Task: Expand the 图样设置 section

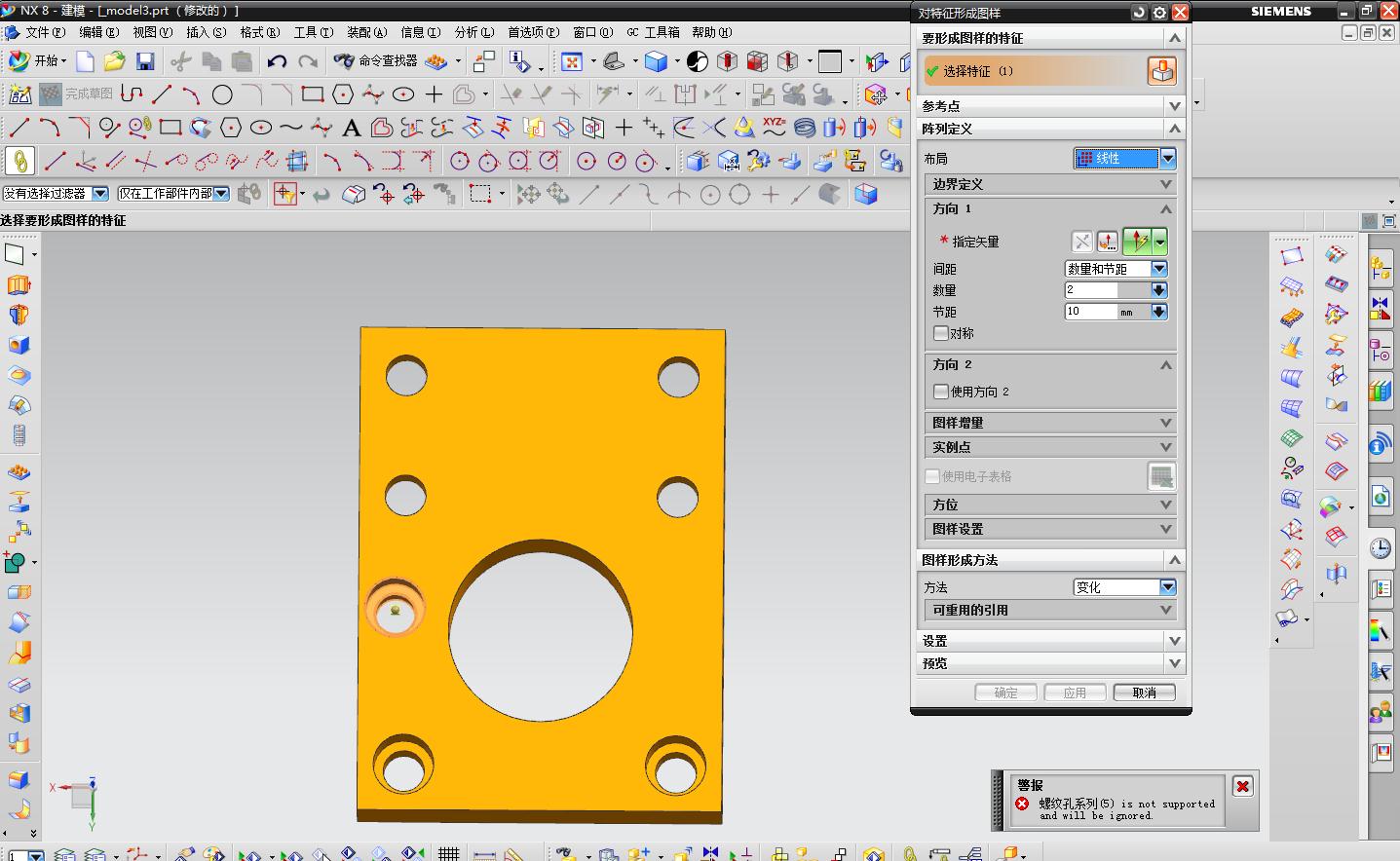Action: coord(1050,529)
